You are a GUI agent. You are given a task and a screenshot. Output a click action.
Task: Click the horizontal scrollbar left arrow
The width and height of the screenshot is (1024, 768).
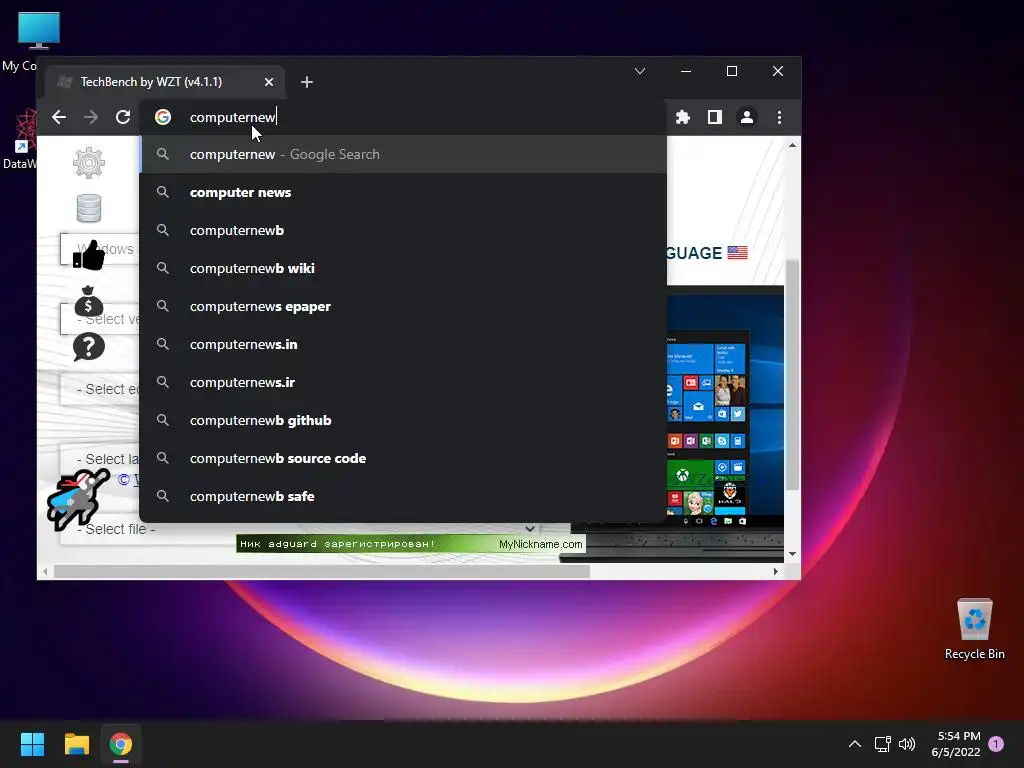(x=45, y=571)
